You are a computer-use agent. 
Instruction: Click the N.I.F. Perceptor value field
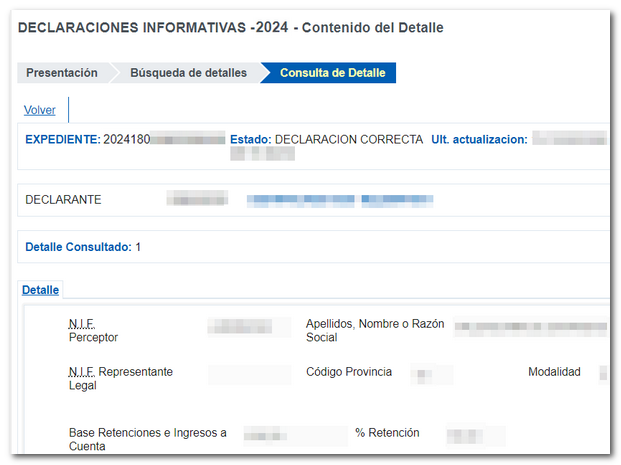(x=240, y=326)
